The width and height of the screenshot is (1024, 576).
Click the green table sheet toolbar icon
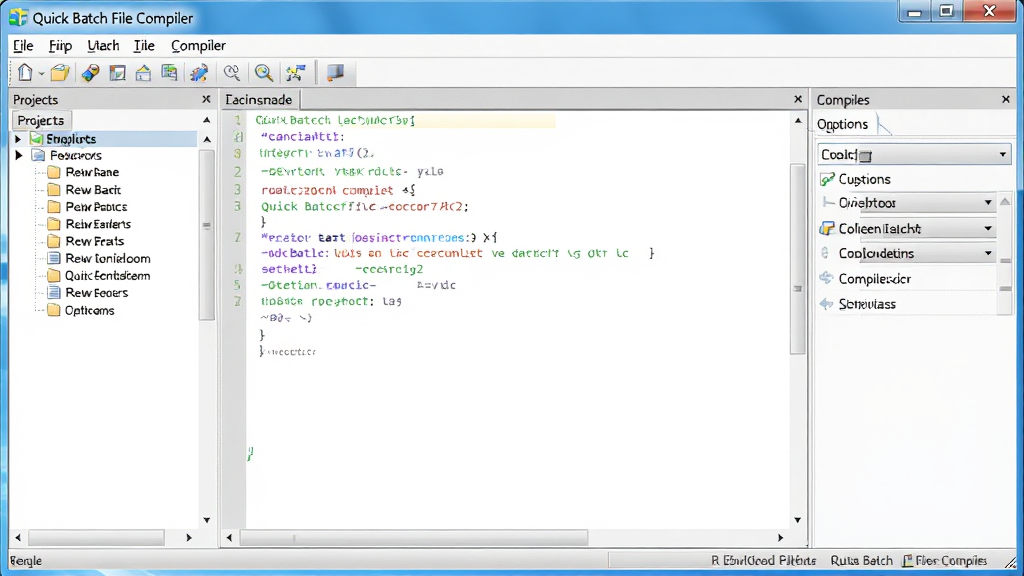tap(169, 72)
